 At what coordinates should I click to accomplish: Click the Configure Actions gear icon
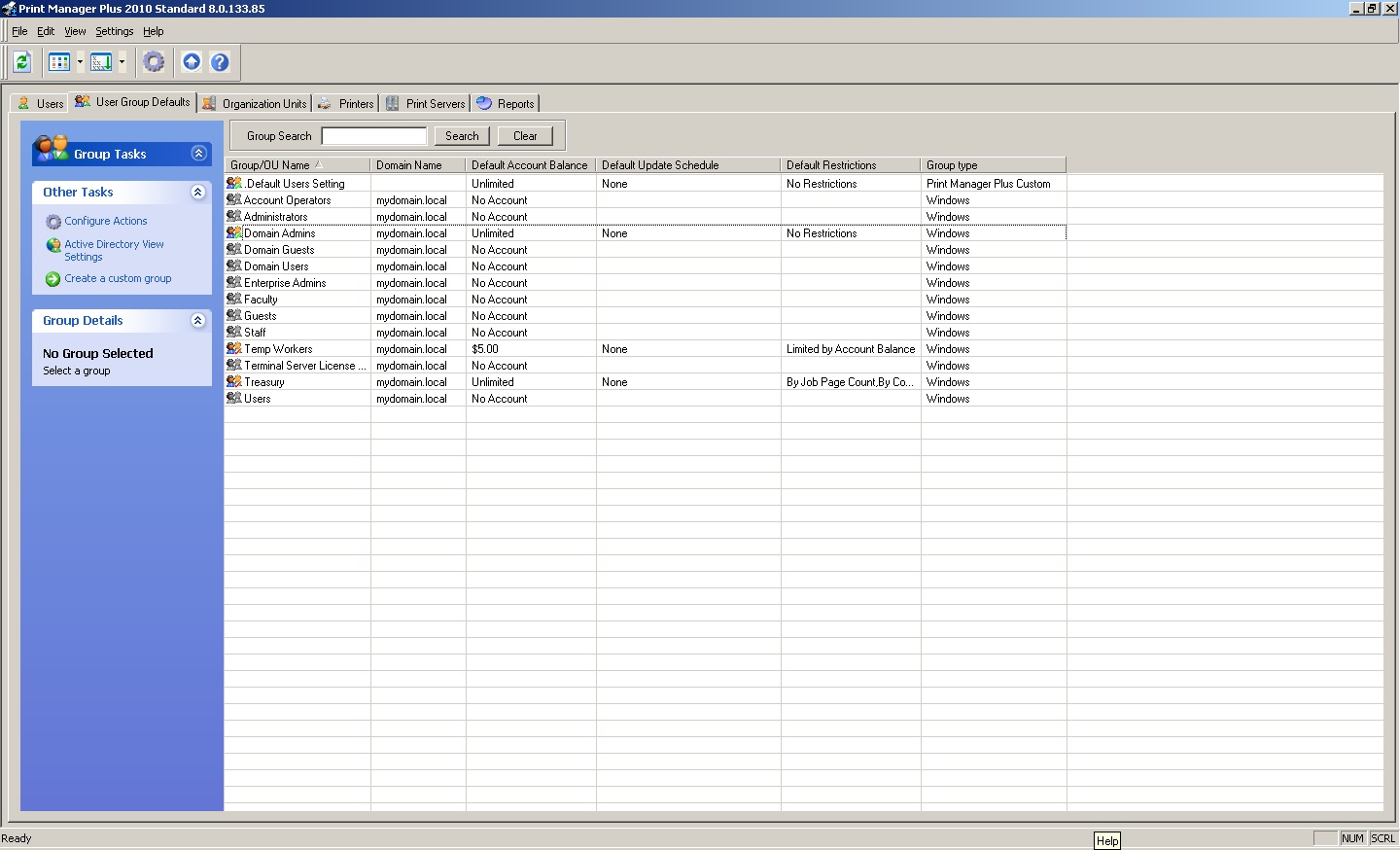pyautogui.click(x=53, y=222)
